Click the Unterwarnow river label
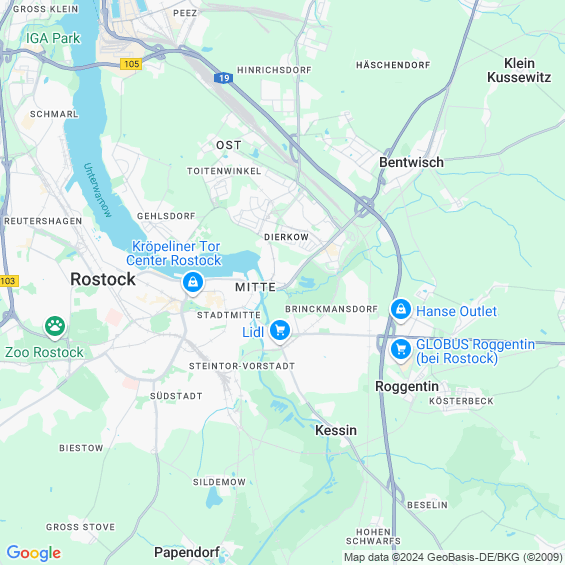 (x=97, y=190)
